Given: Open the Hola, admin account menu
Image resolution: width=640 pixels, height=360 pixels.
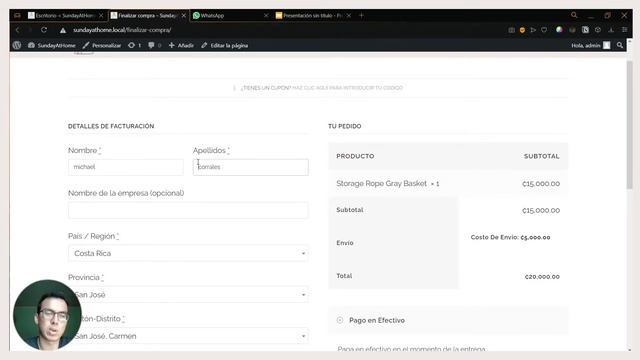Looking at the screenshot, I should pyautogui.click(x=591, y=45).
